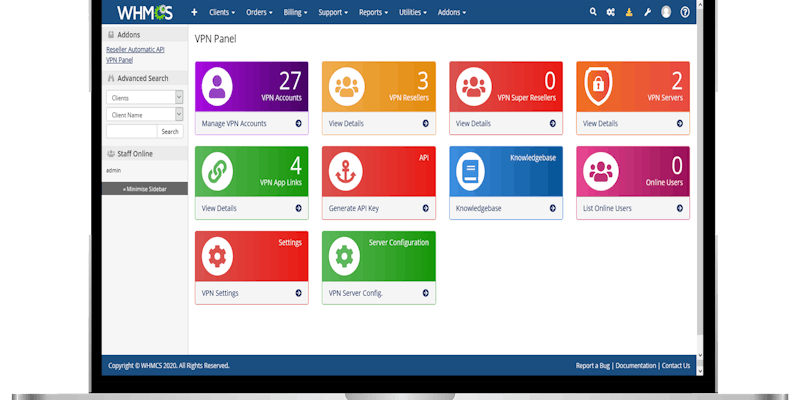Viewport: 800px width, 400px height.
Task: Open the Reports menu
Action: pyautogui.click(x=373, y=12)
